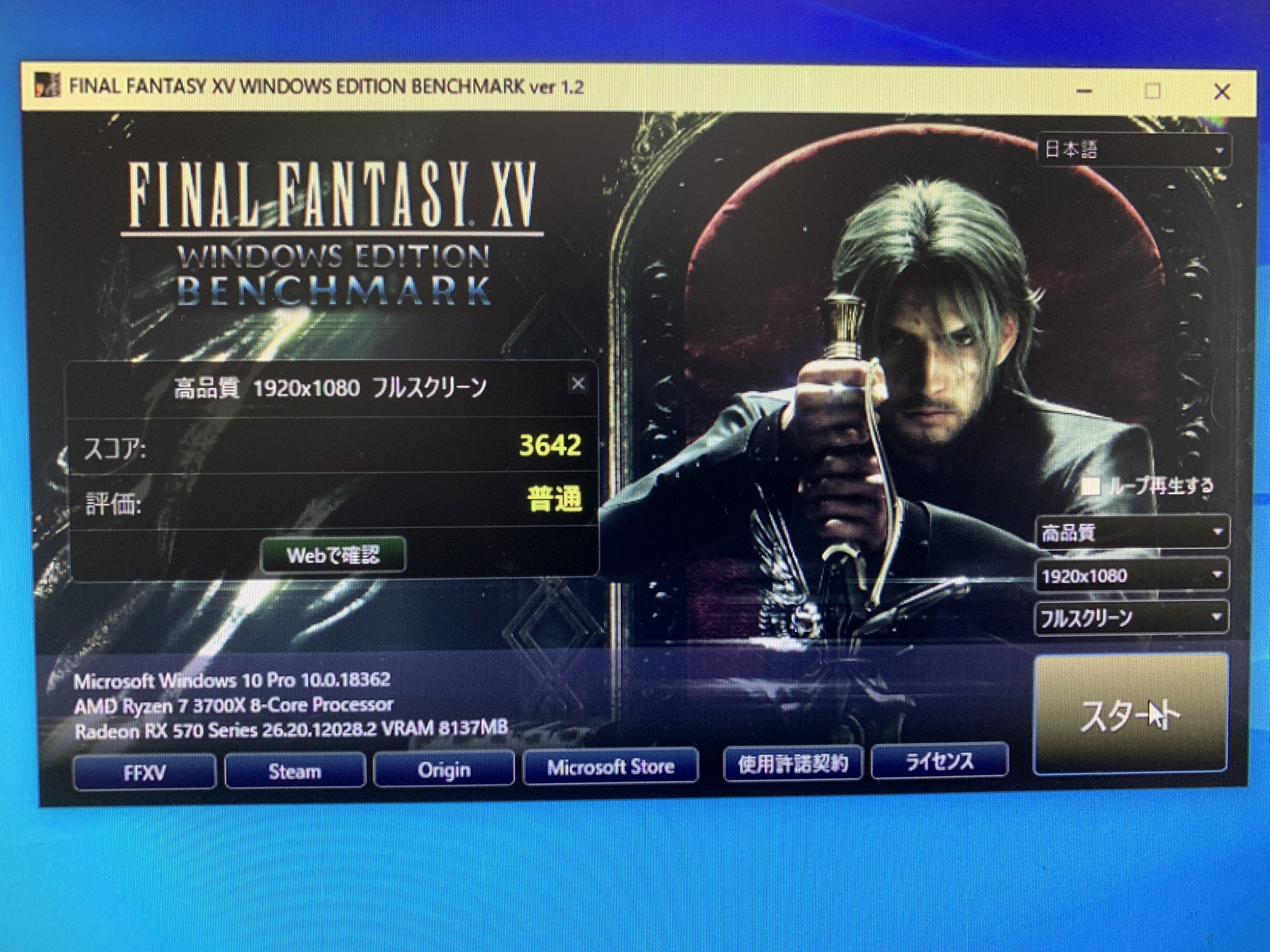1270x952 pixels.
Task: Open the 使用許諾契約 agreement button
Action: pyautogui.click(x=793, y=764)
